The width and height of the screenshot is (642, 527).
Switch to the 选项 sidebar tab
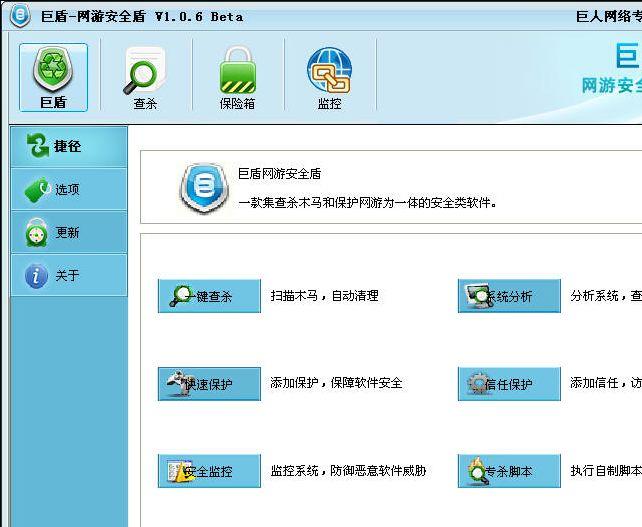pyautogui.click(x=69, y=189)
